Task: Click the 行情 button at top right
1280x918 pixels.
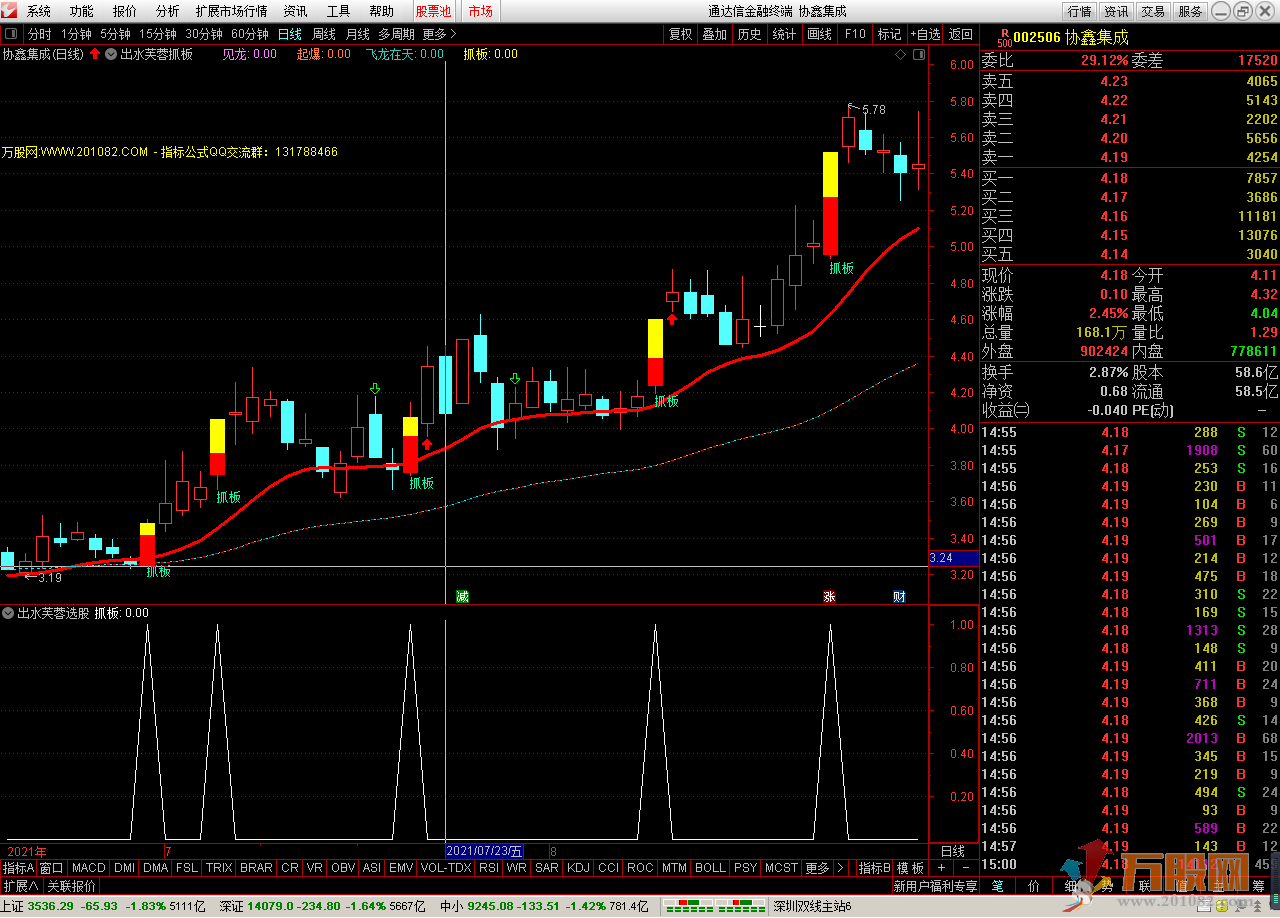Action: [1079, 11]
